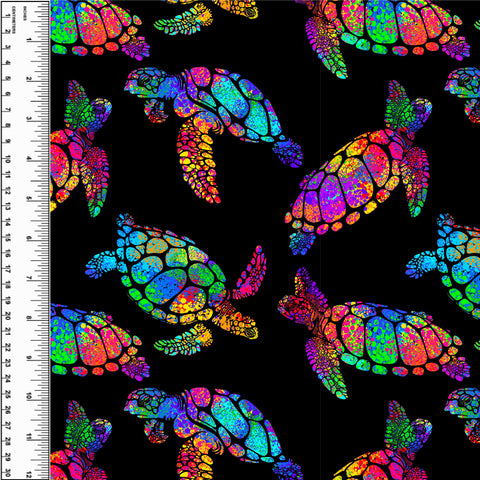Select the 11 inch mark number

coord(29,436)
